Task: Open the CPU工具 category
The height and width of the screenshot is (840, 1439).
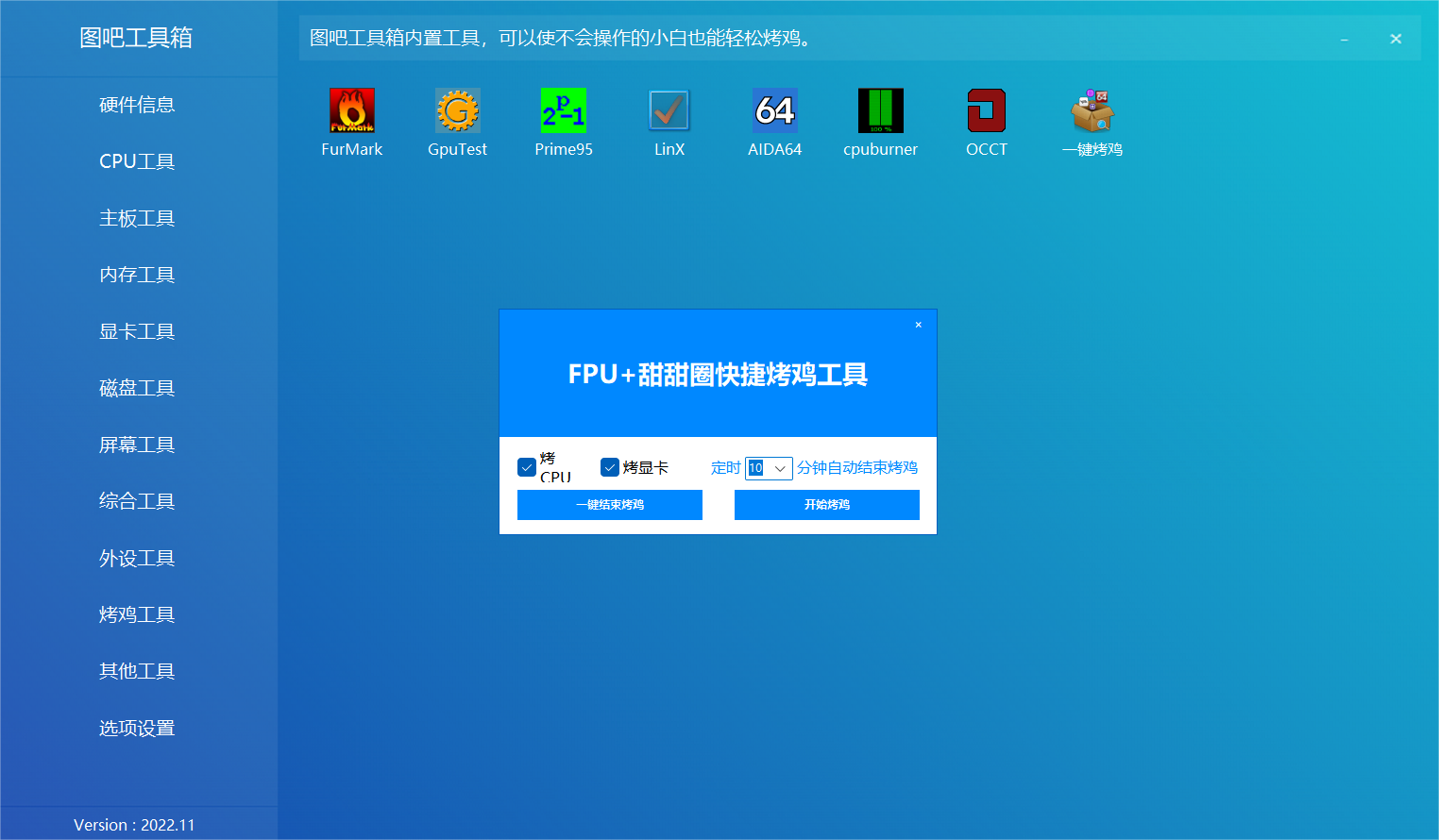Action: (x=137, y=161)
